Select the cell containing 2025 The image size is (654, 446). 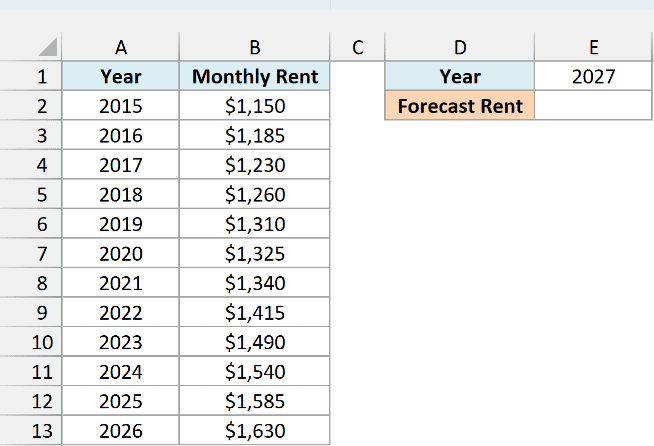coord(121,401)
